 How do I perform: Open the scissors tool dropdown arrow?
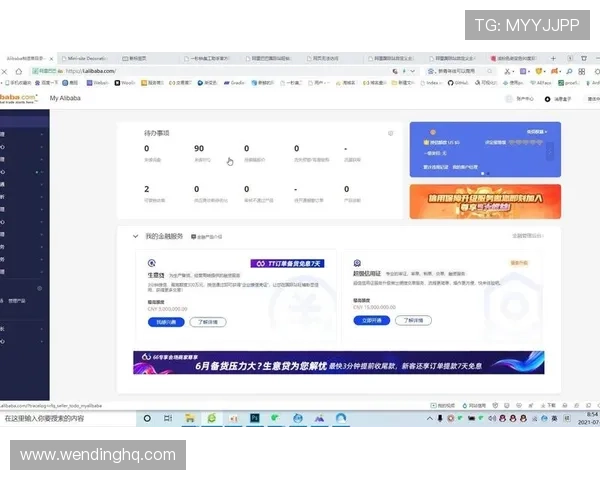coord(513,72)
